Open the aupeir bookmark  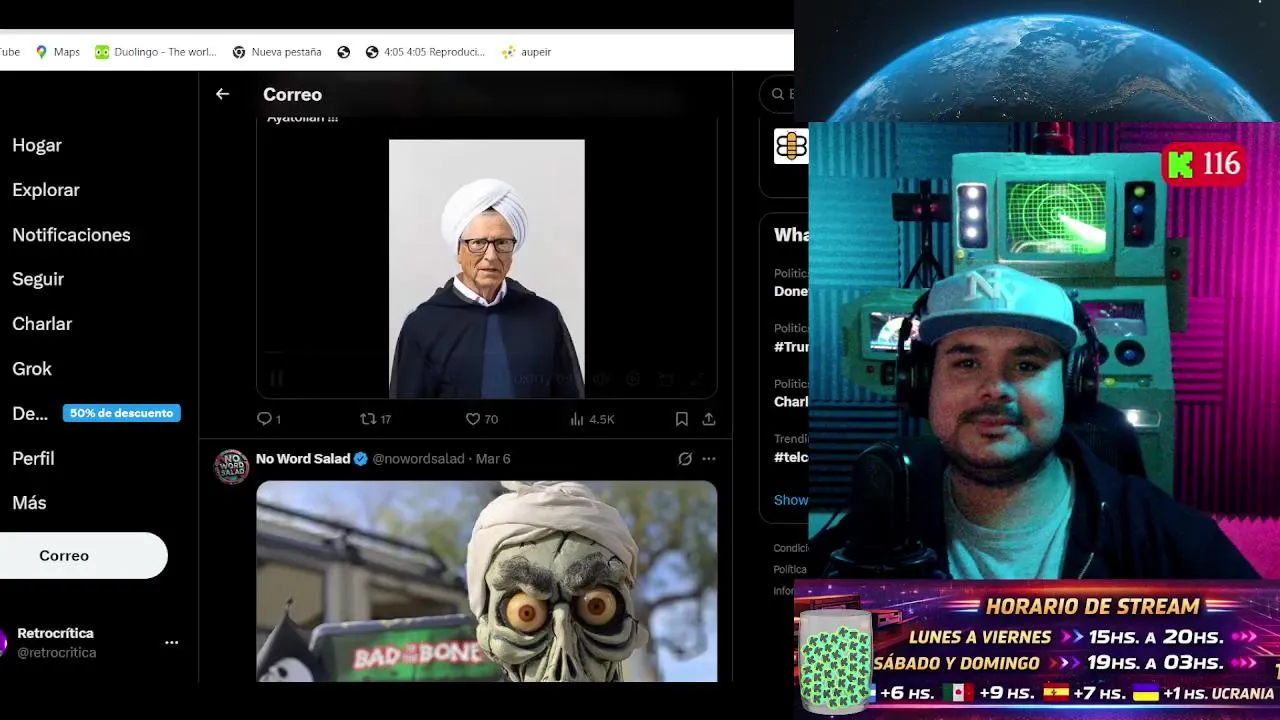[526, 52]
